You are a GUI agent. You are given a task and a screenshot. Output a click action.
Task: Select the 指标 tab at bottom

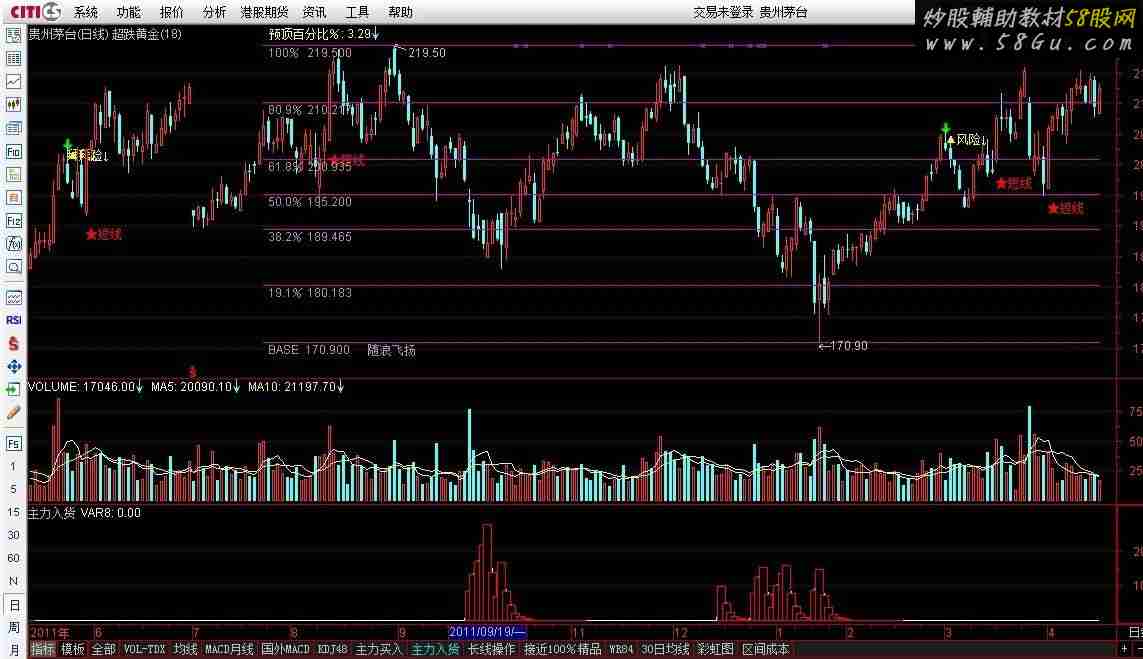42,649
